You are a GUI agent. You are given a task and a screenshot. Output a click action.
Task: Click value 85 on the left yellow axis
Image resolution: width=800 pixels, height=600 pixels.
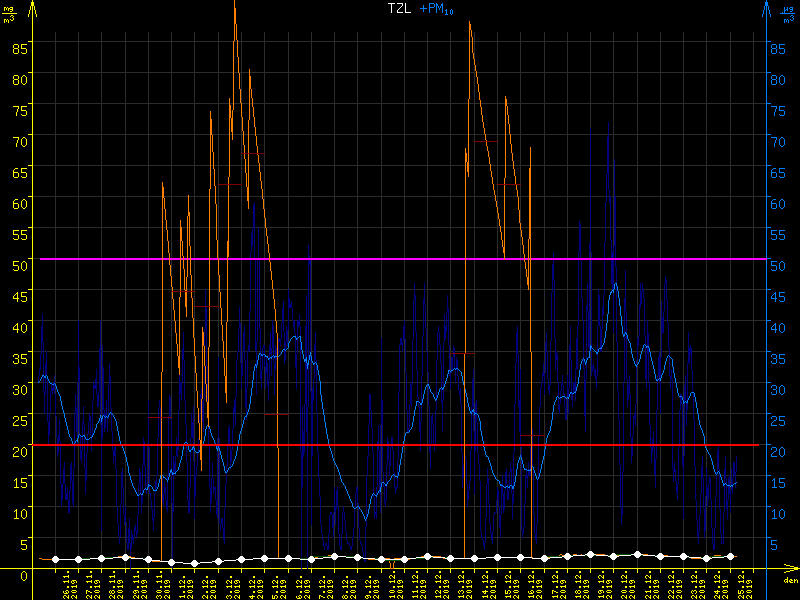pos(18,45)
